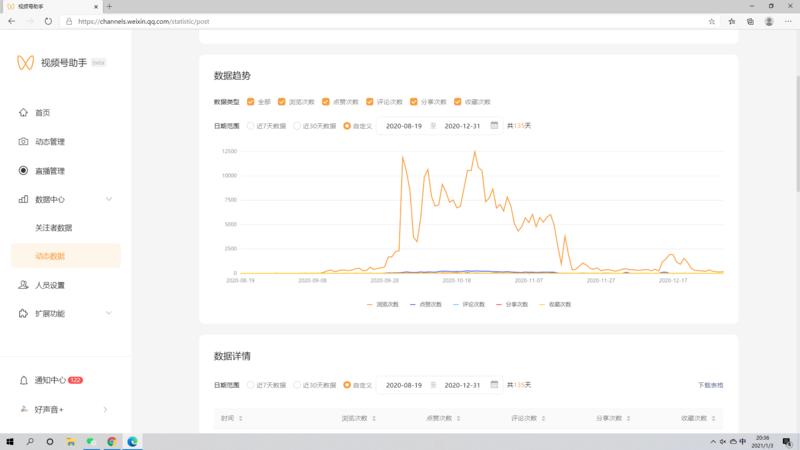Click the 人员设置 person icon
The width and height of the screenshot is (800, 450).
pos(23,285)
